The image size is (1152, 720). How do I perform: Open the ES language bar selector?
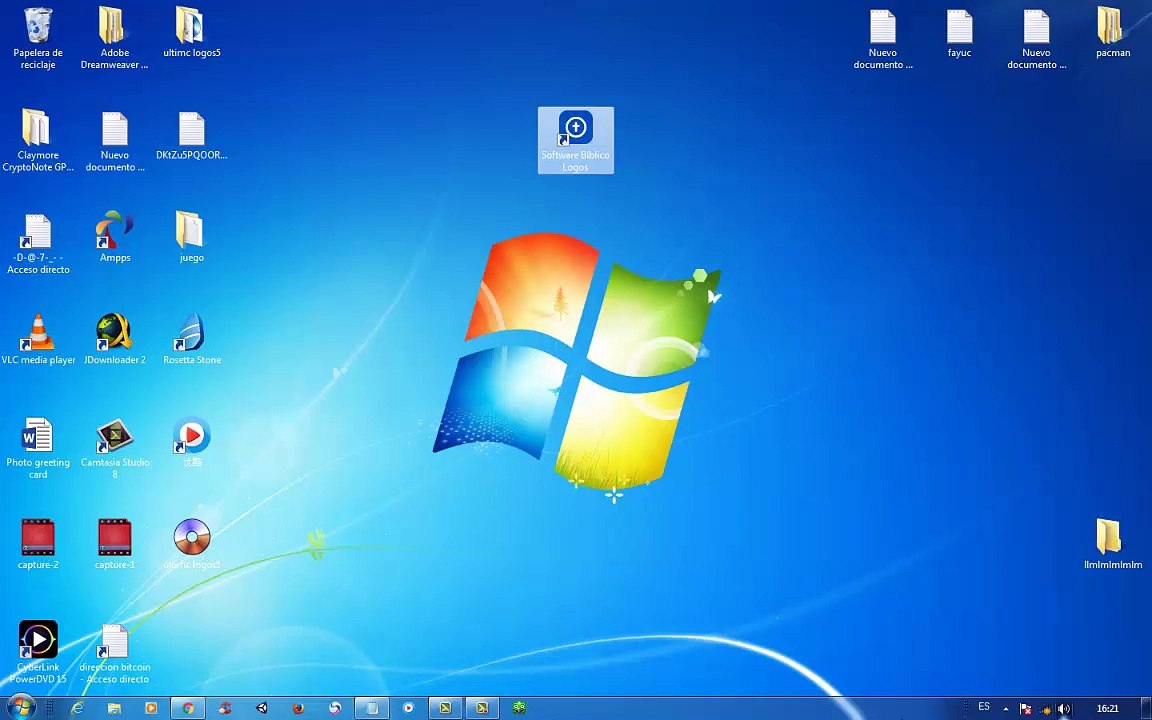point(984,707)
